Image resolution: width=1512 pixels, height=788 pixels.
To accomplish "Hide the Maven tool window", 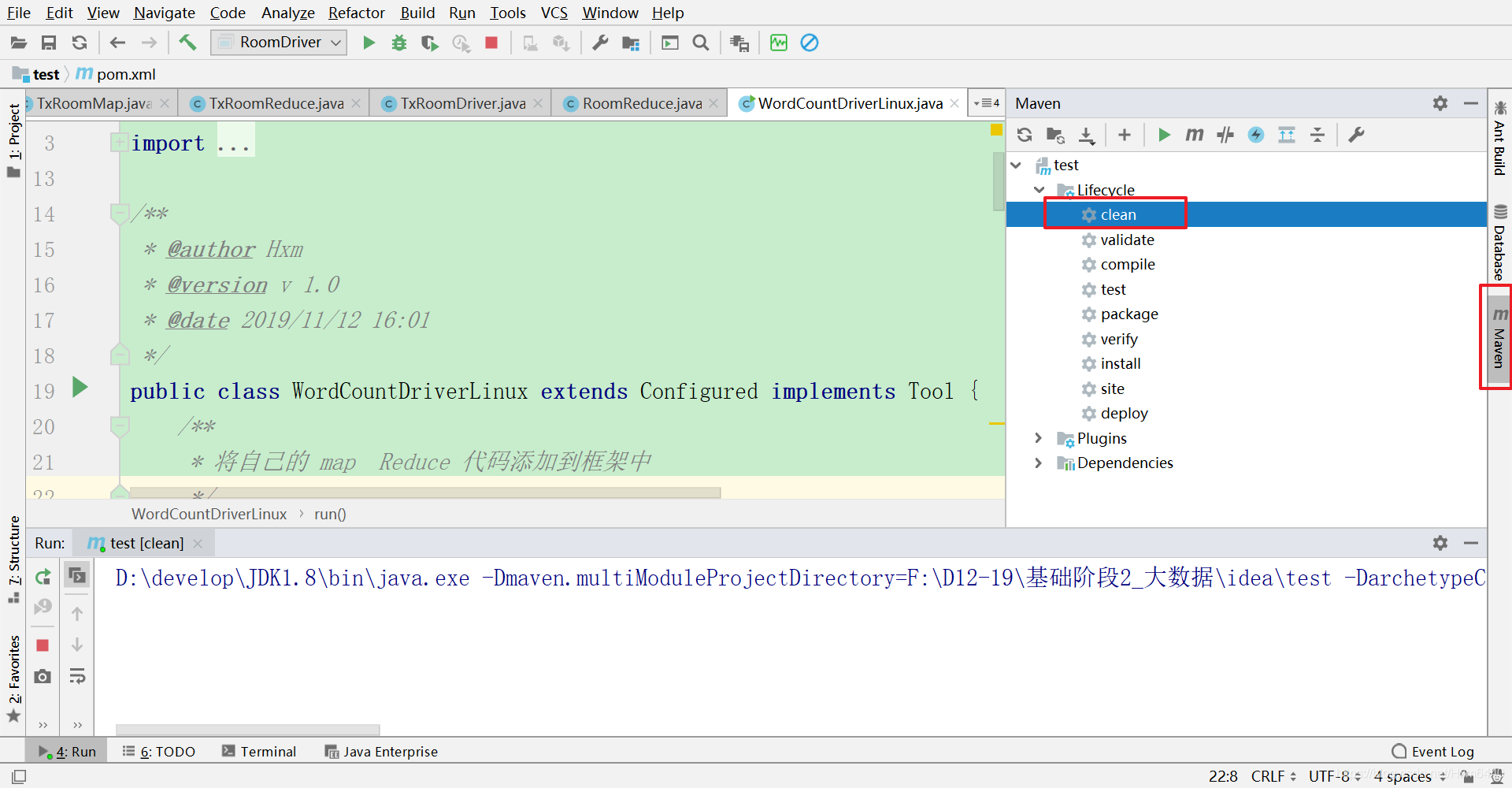I will pos(1471,103).
